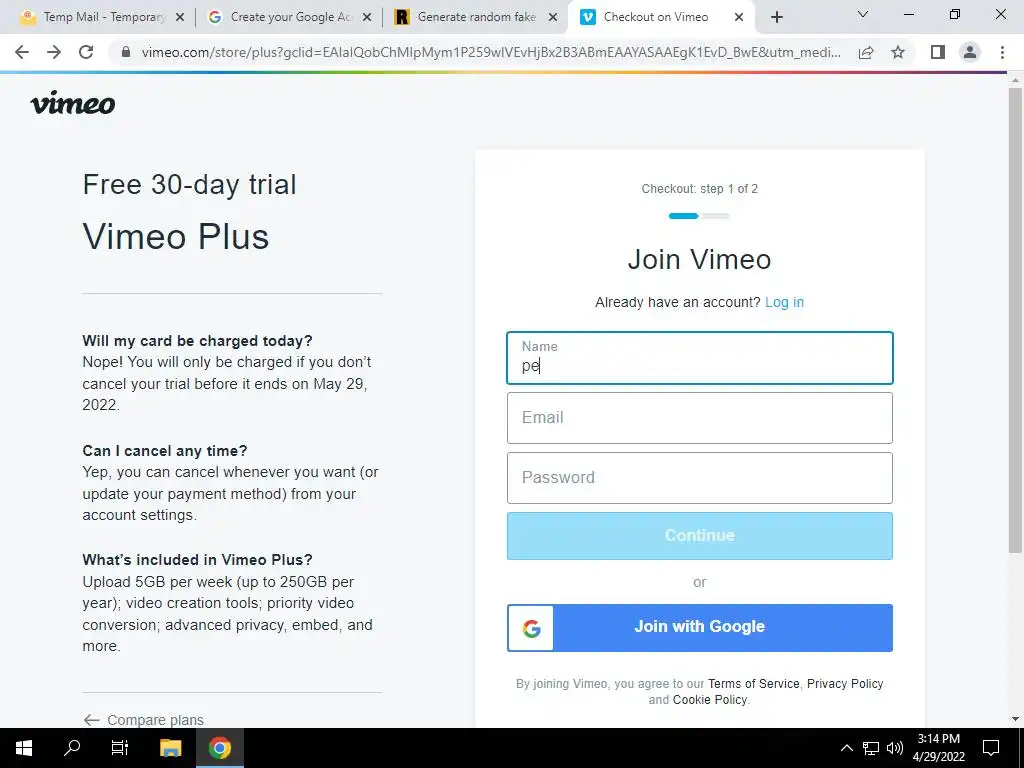Follow the Log in link

point(784,302)
